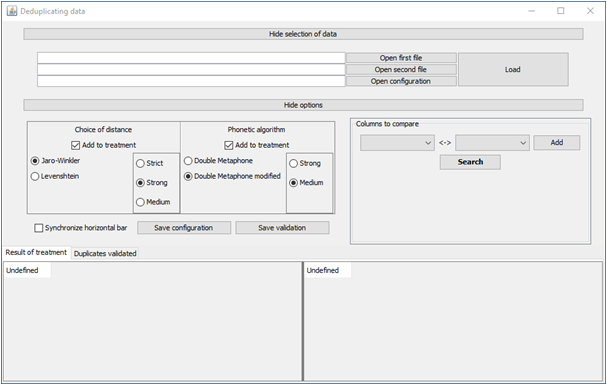
Task: Open the second columns-to-compare dropdown
Action: click(492, 143)
